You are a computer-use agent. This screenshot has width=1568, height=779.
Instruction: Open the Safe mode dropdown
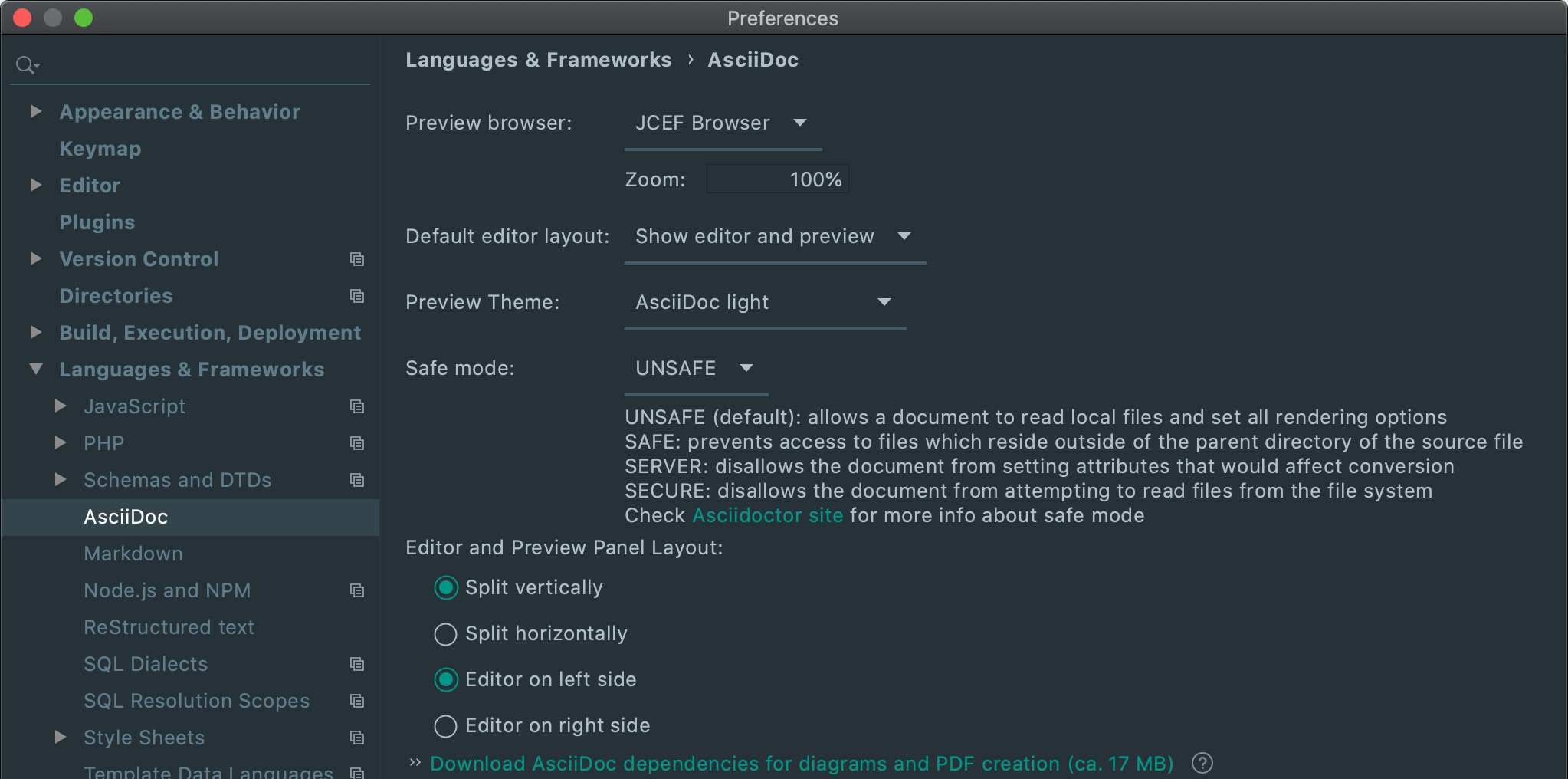pyautogui.click(x=696, y=369)
